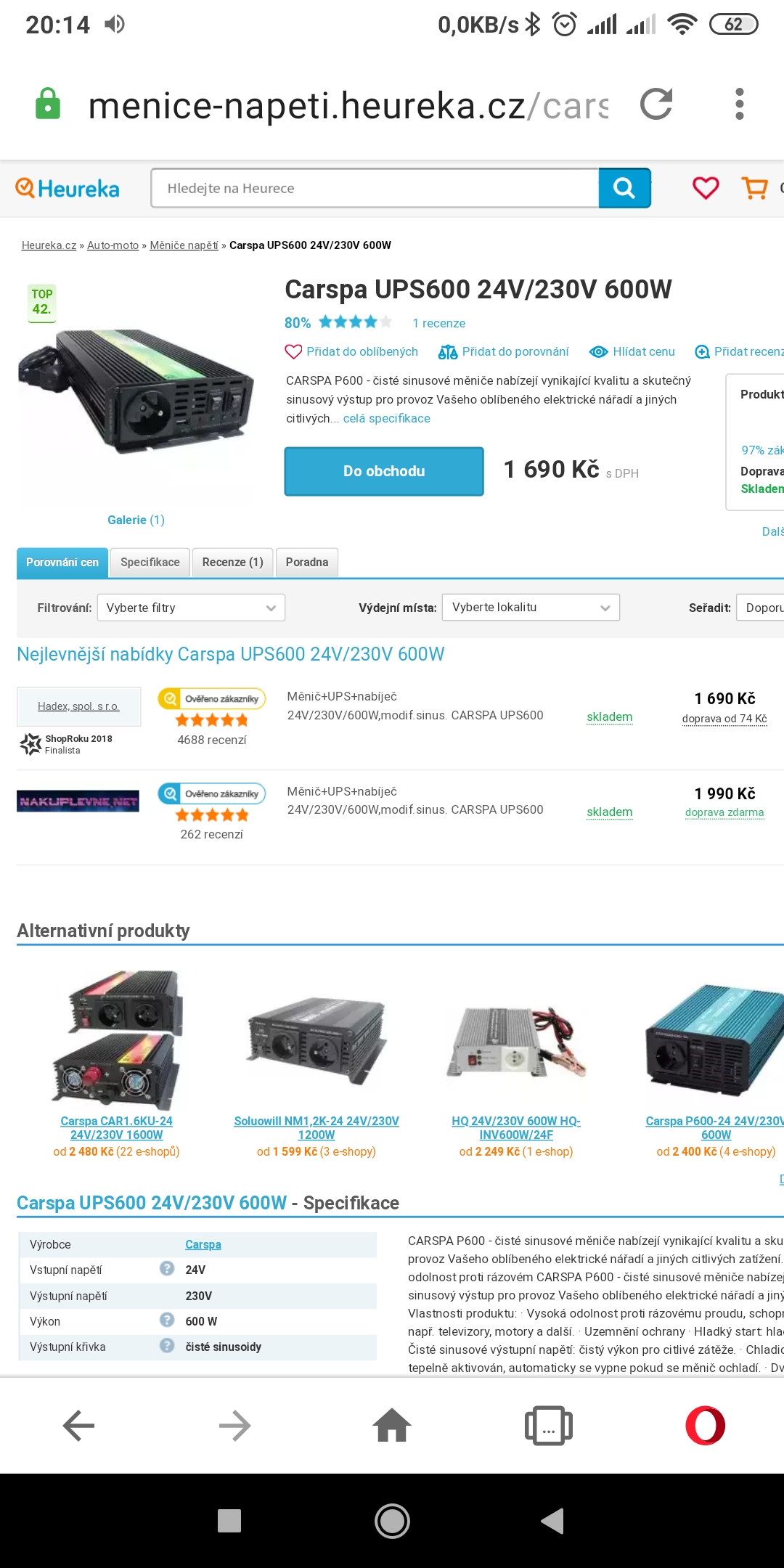Expand the Vyberte filtry dropdown
This screenshot has height=1568, width=784.
[x=191, y=608]
